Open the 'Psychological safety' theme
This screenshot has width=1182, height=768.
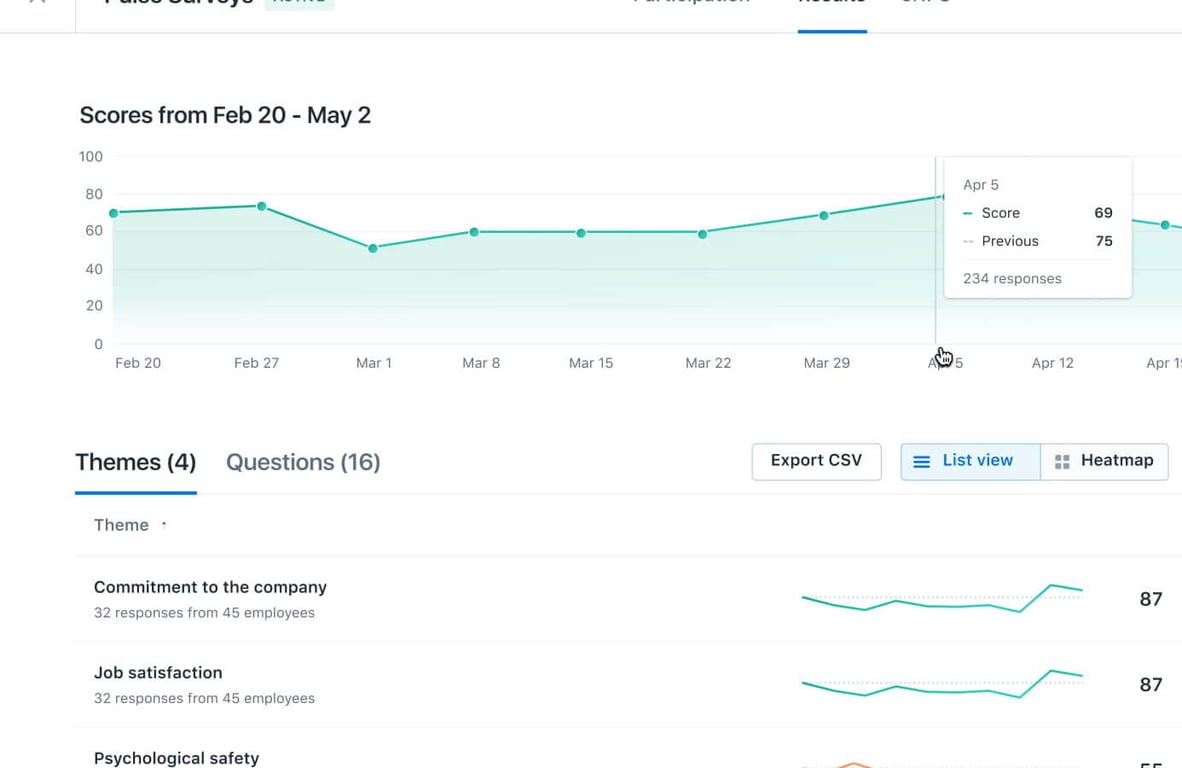click(x=176, y=757)
